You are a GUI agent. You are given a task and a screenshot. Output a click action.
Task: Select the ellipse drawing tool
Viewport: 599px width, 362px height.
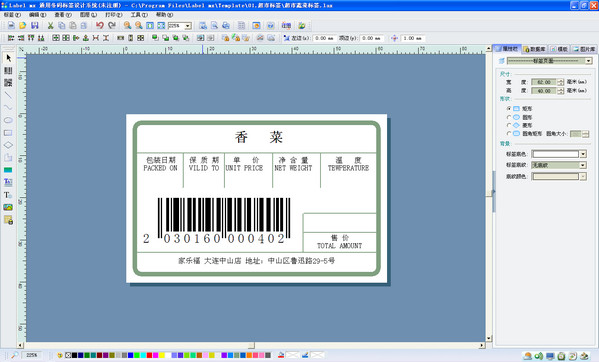point(8,120)
